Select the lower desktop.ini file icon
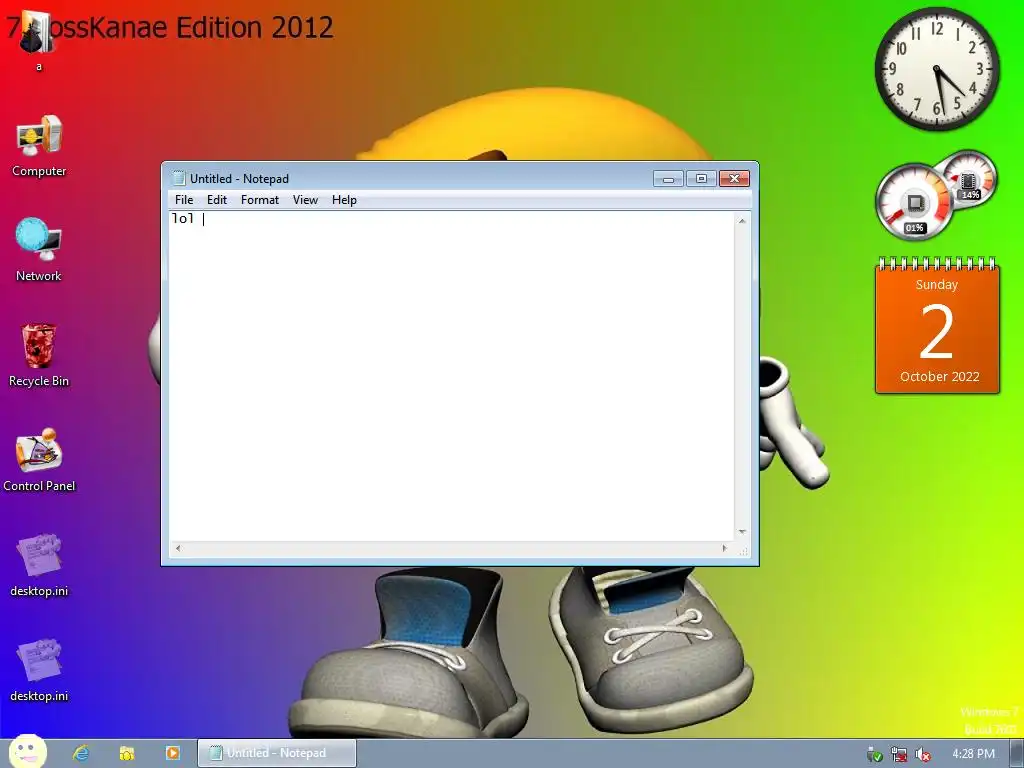Image resolution: width=1024 pixels, height=768 pixels. pos(39,670)
